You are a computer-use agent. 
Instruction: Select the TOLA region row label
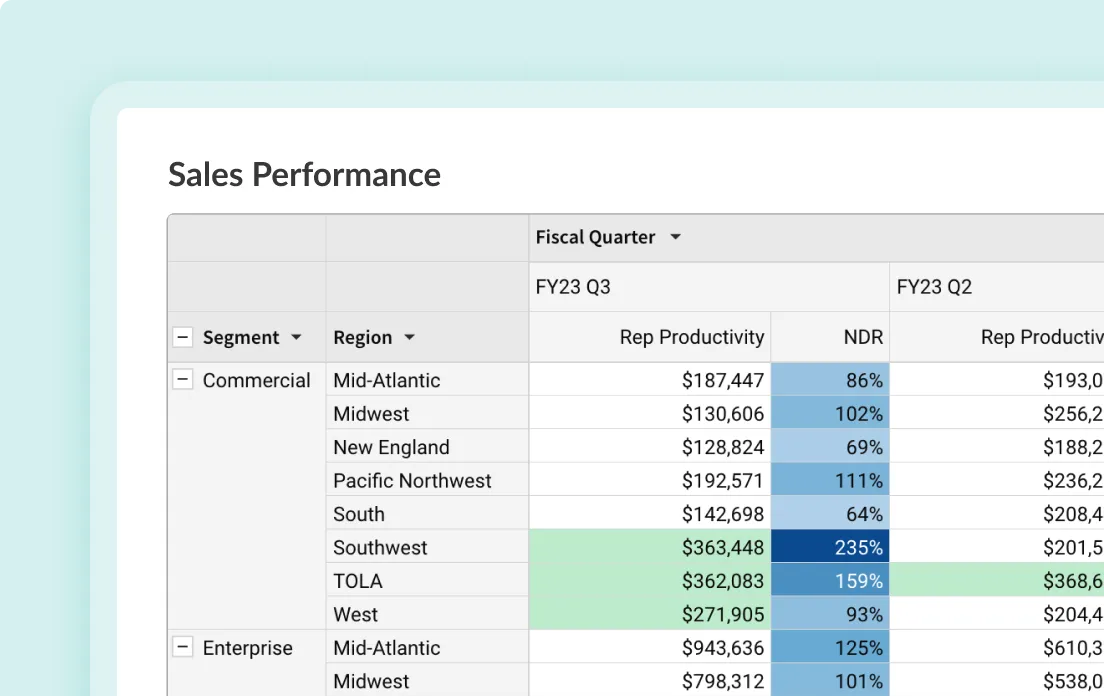[357, 580]
